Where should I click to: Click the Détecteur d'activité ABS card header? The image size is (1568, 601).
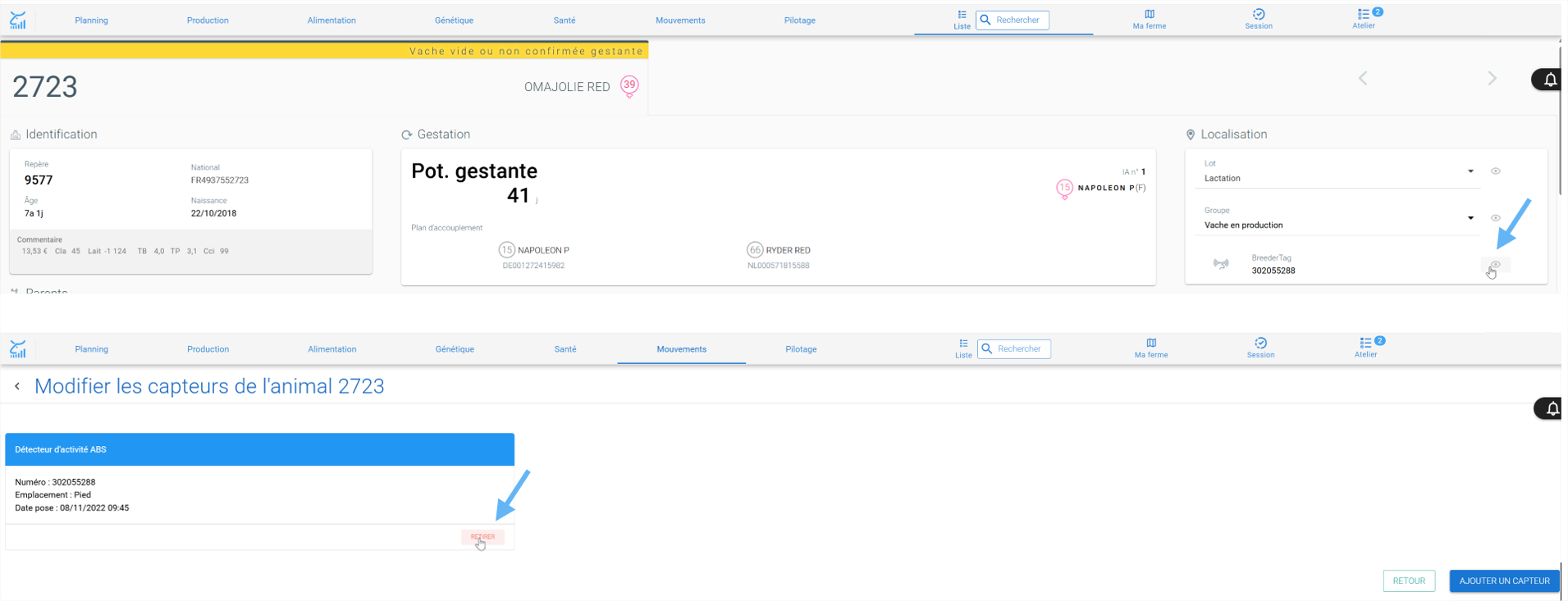click(259, 449)
